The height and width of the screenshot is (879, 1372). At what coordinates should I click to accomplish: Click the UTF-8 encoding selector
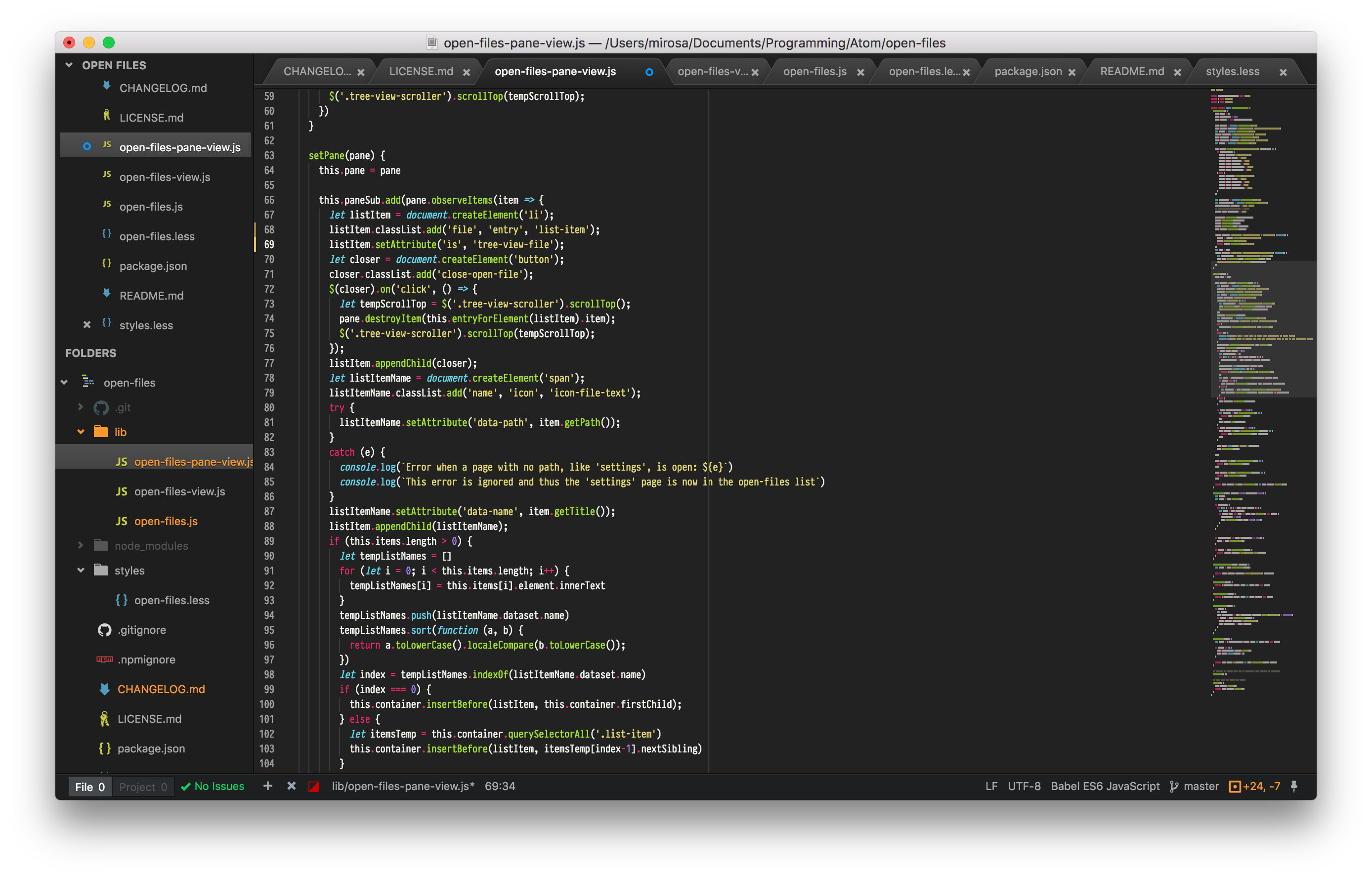[1024, 787]
